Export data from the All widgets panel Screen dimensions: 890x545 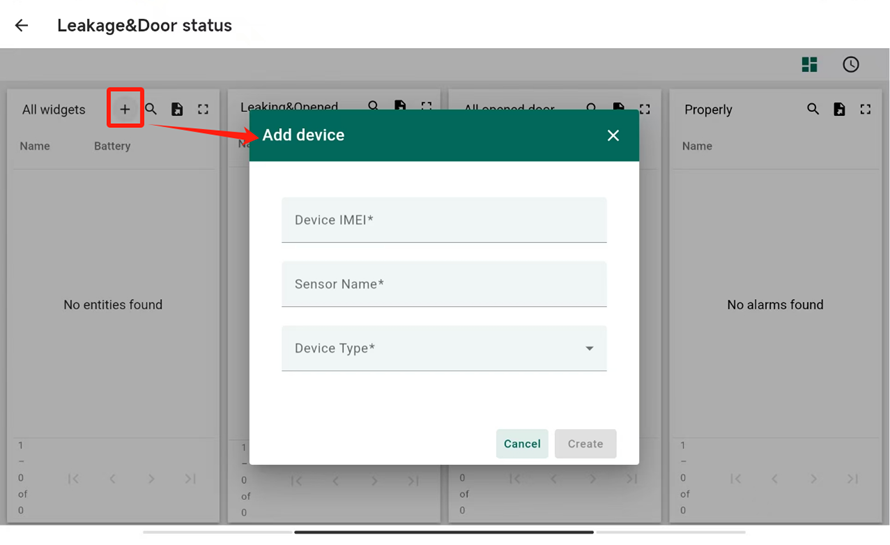click(177, 109)
